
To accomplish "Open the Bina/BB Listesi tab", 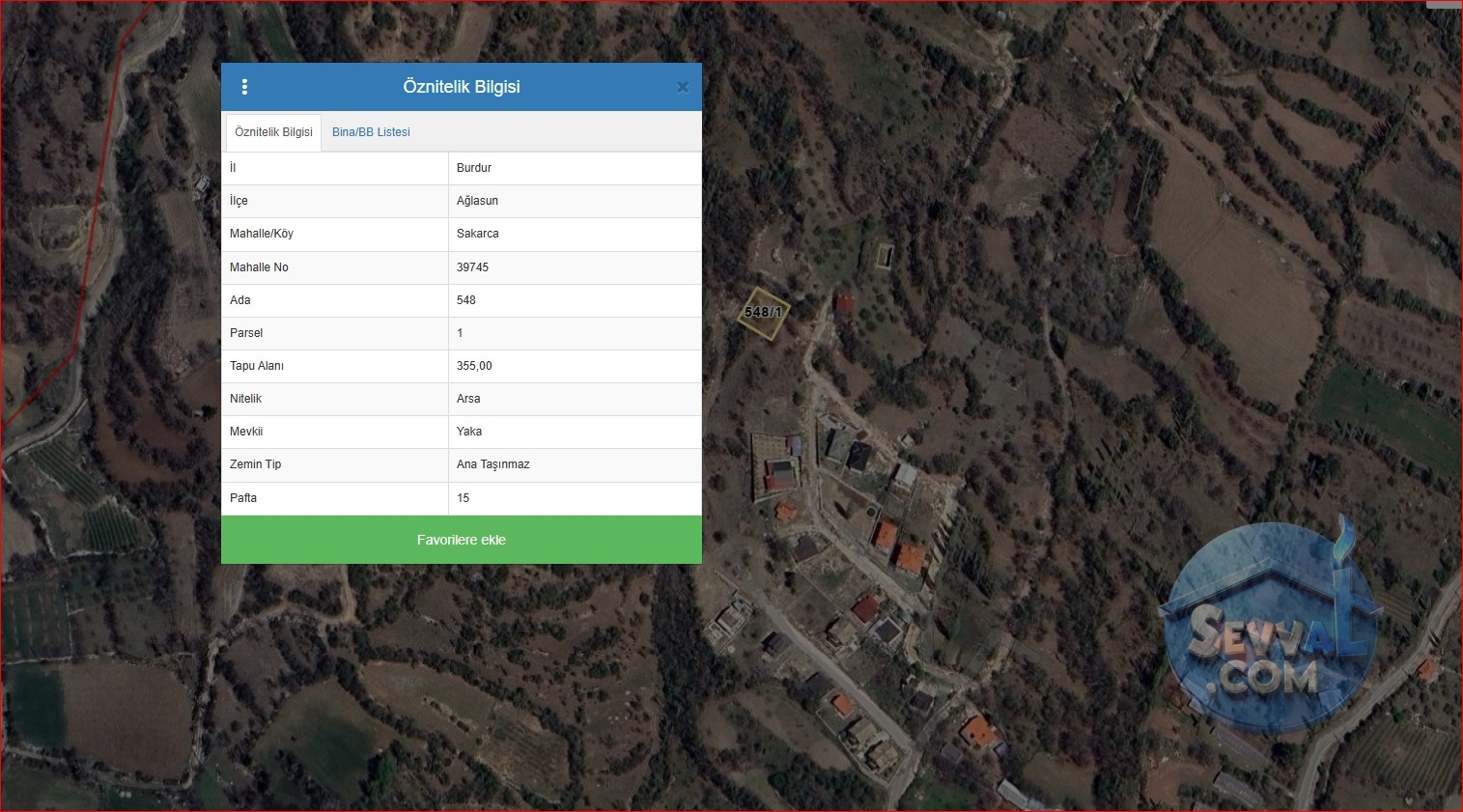I will tap(371, 132).
